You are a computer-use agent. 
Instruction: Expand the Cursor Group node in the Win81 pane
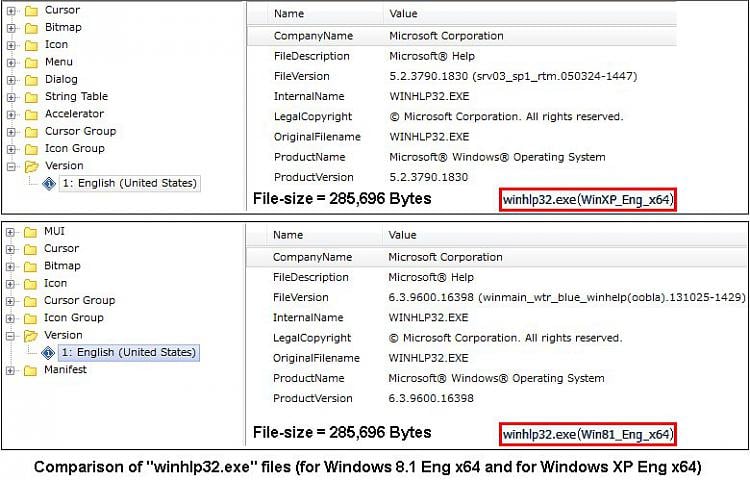(10, 301)
